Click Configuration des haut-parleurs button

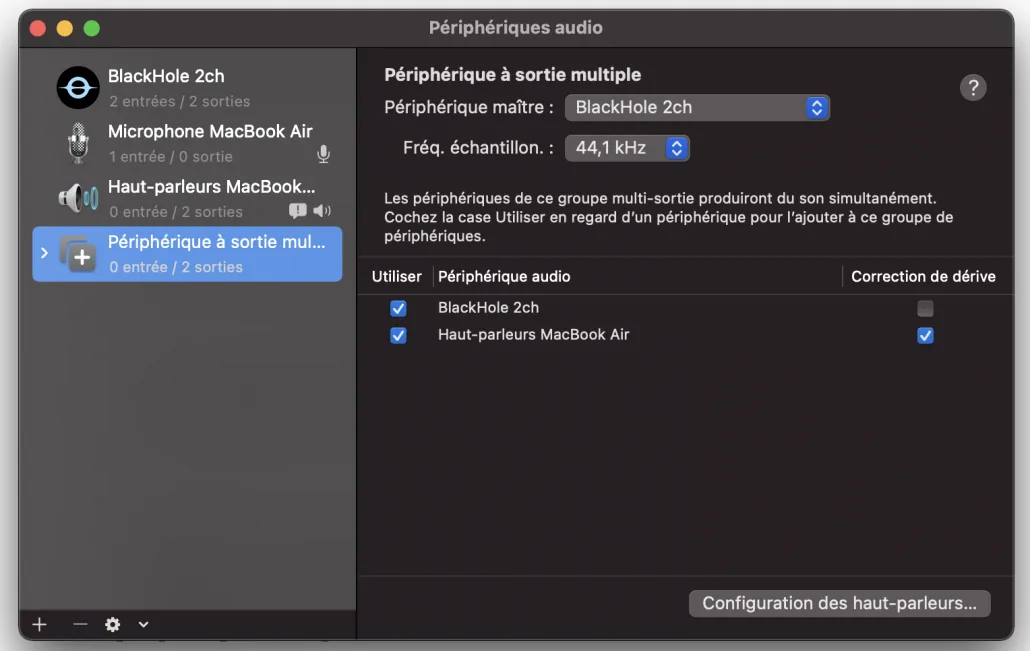click(839, 603)
